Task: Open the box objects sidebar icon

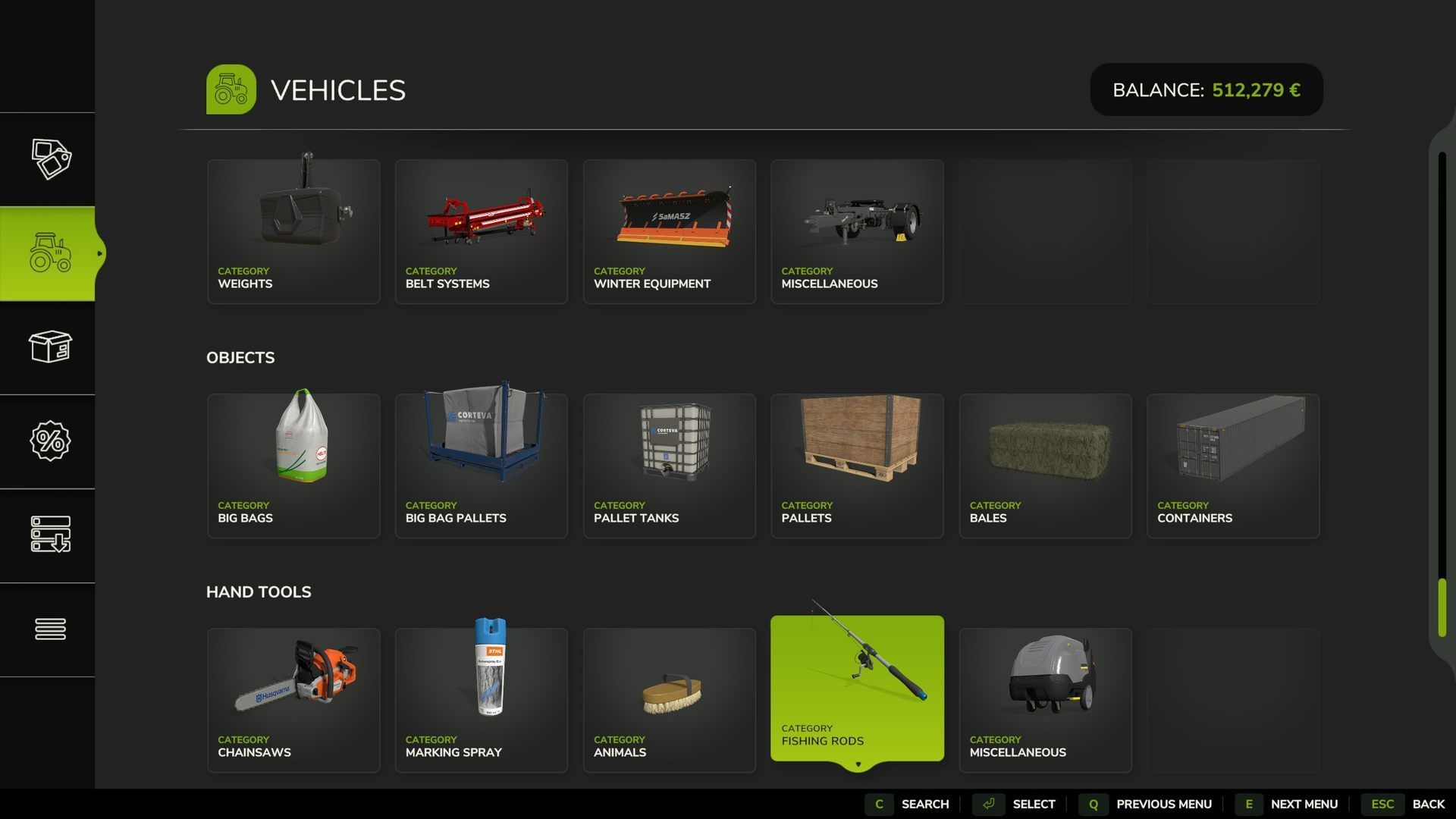Action: [50, 347]
